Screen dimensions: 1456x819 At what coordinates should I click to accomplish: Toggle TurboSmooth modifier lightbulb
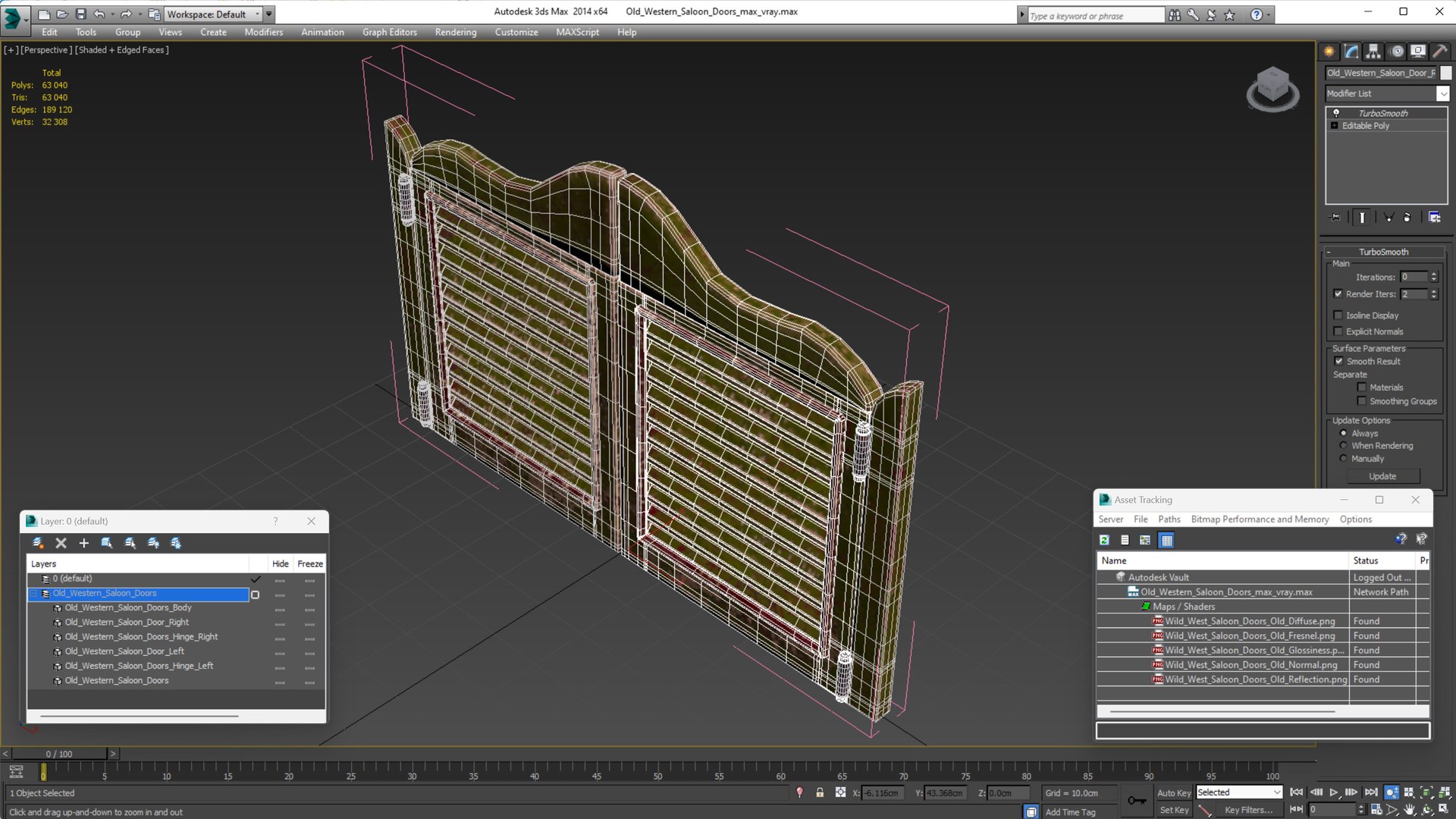tap(1336, 113)
